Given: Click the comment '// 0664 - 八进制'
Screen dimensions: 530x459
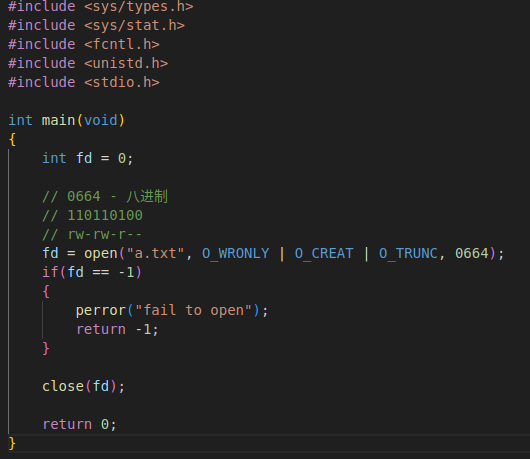Looking at the screenshot, I should tap(105, 196).
